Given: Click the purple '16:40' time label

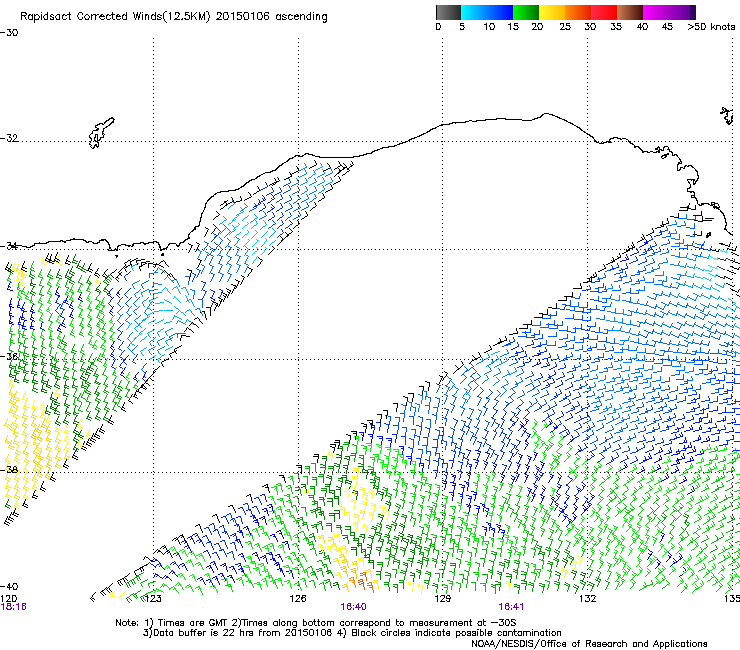Looking at the screenshot, I should pos(353,607).
